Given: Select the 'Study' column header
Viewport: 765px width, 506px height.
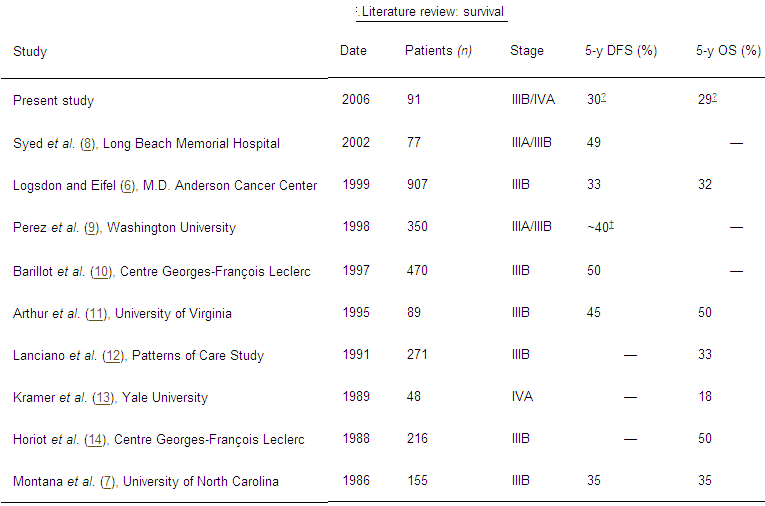Looking at the screenshot, I should 30,51.
